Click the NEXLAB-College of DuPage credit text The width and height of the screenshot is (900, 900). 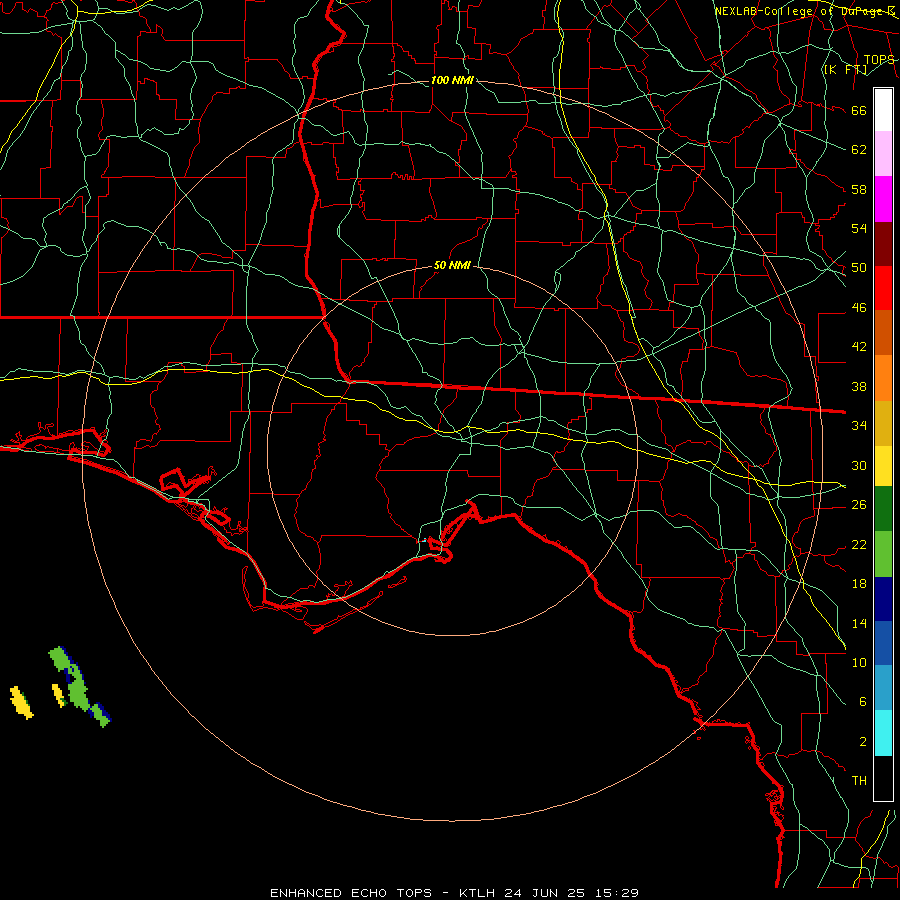(804, 11)
